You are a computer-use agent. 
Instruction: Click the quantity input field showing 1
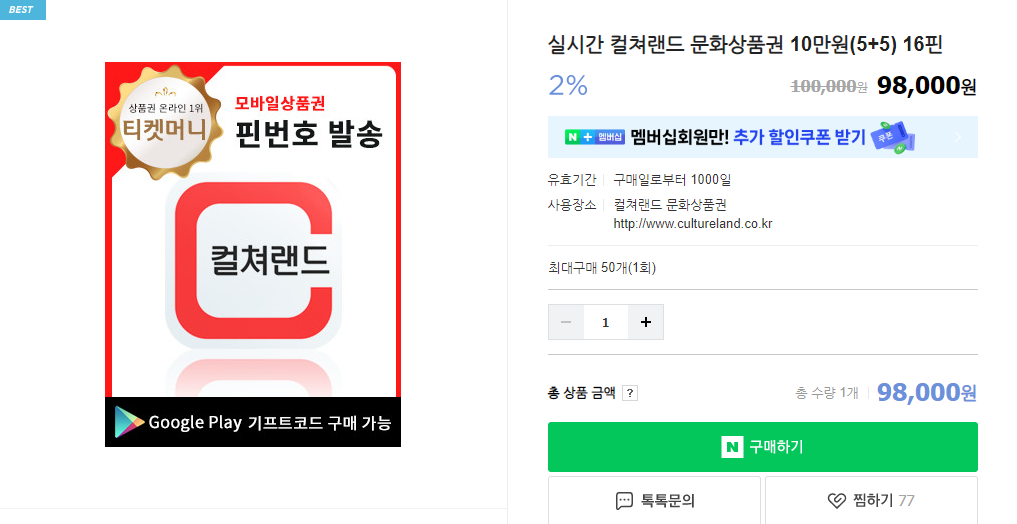(x=606, y=322)
